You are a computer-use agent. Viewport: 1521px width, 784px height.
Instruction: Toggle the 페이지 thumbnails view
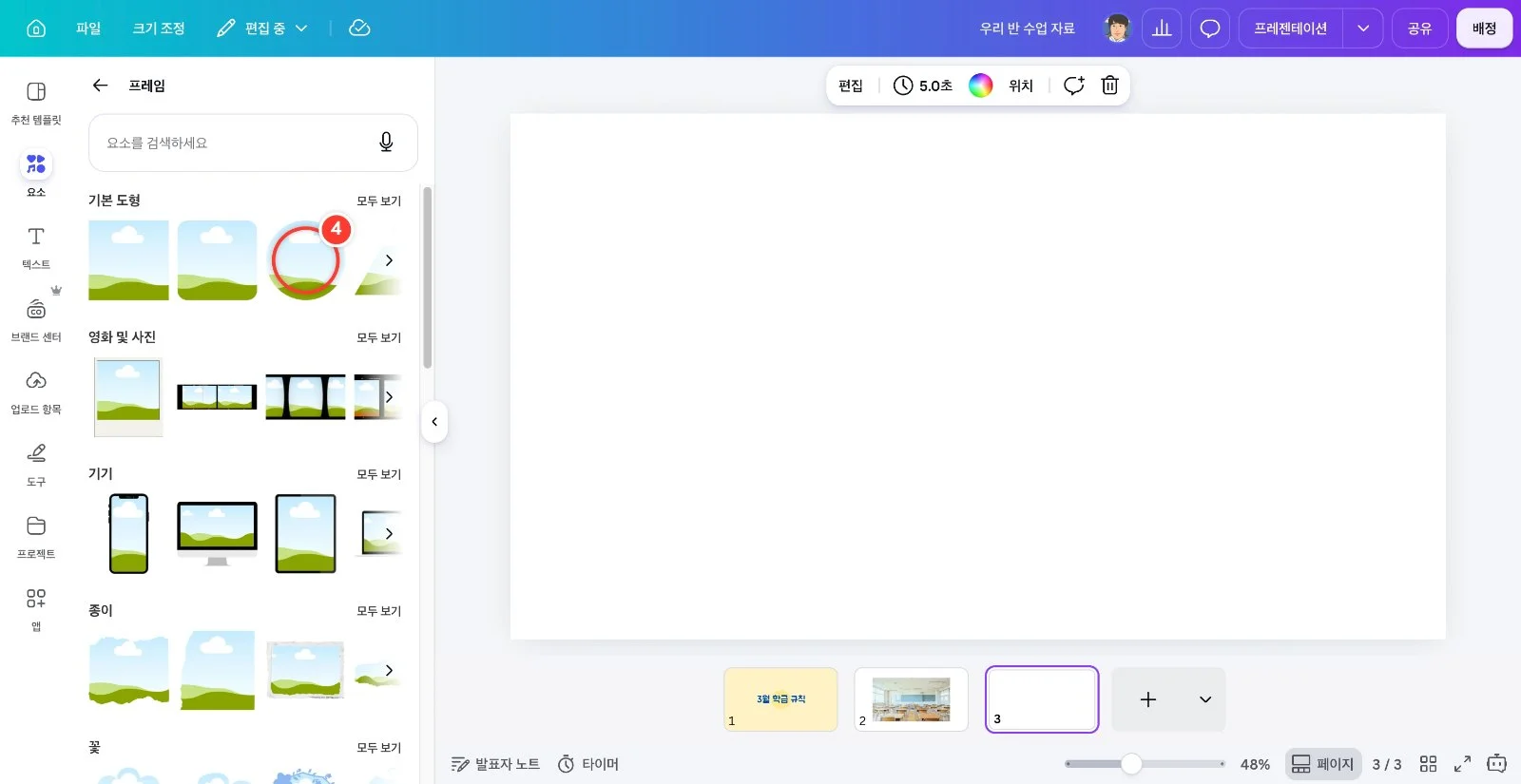[x=1323, y=764]
